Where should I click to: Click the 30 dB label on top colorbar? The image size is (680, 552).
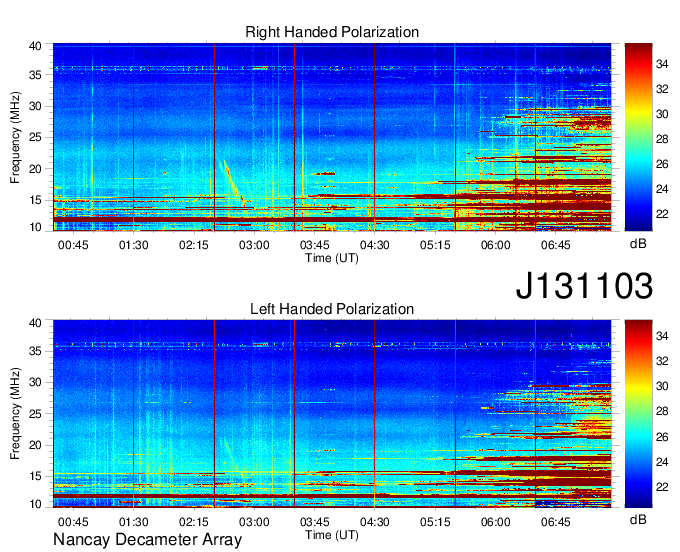[662, 114]
